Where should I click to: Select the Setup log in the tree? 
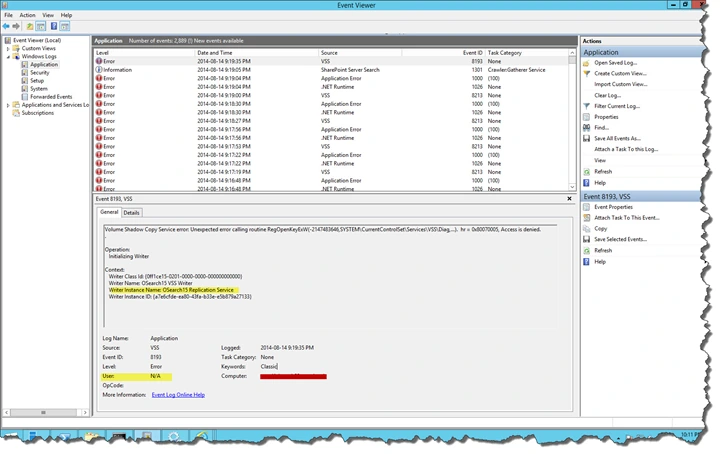pos(37,80)
